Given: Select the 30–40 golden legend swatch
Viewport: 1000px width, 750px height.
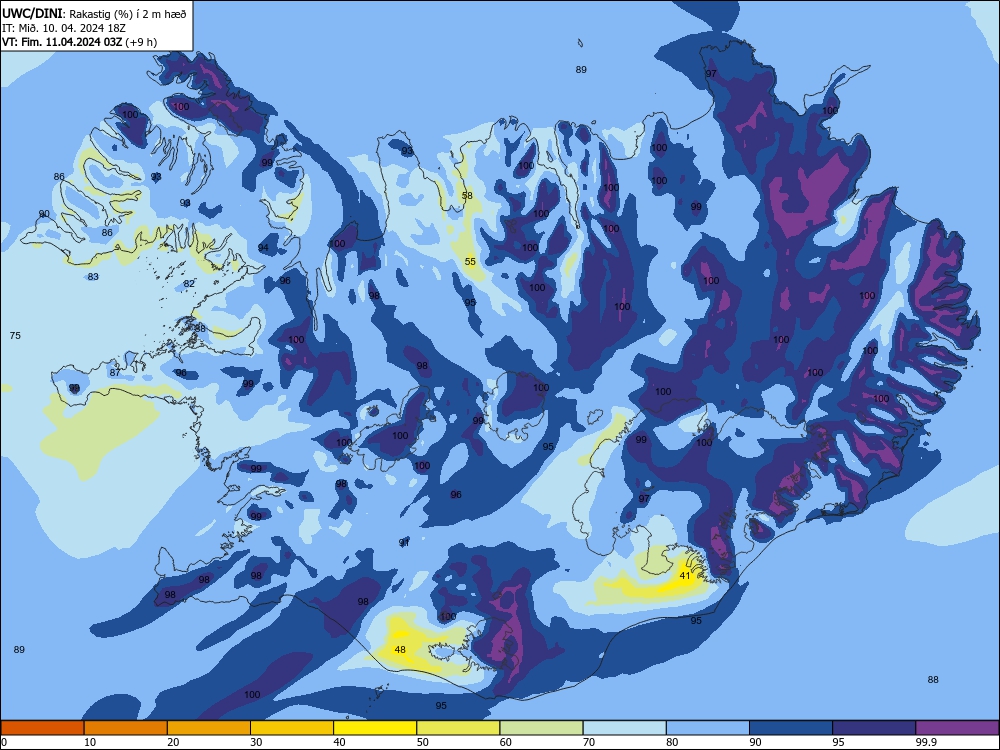Looking at the screenshot, I should pos(292,728).
